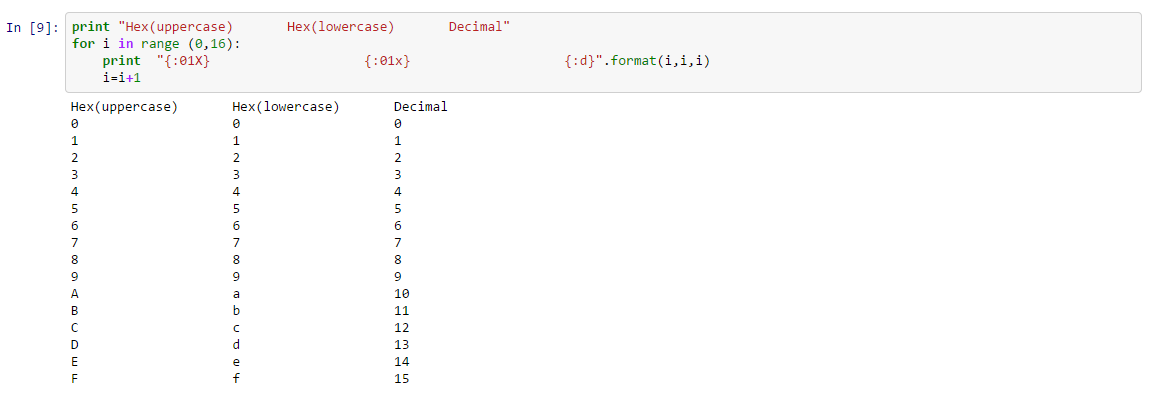Click the uppercase 'A' output value
The width and height of the screenshot is (1158, 408).
(x=75, y=294)
